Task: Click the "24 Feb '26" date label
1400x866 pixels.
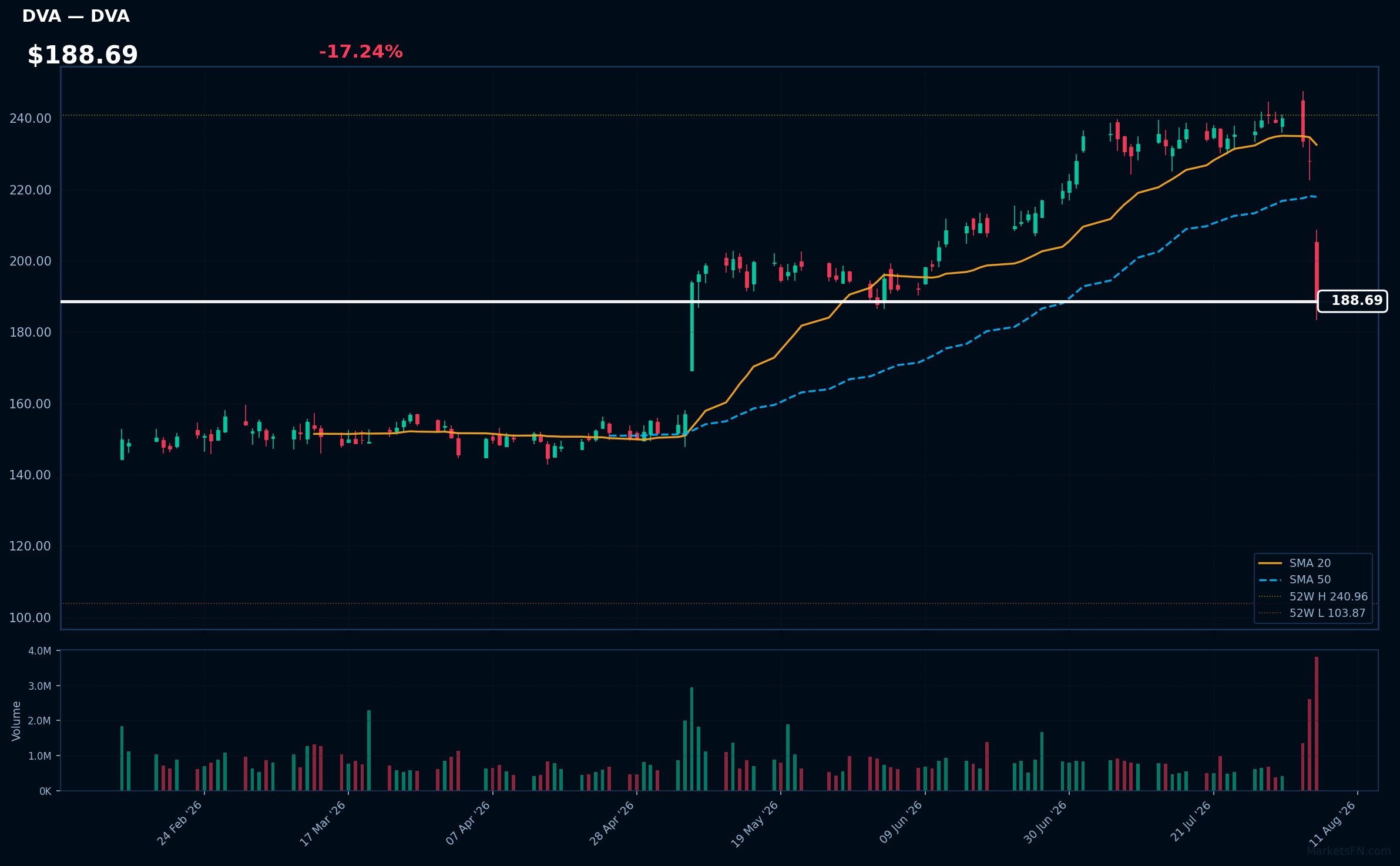Action: point(180,823)
